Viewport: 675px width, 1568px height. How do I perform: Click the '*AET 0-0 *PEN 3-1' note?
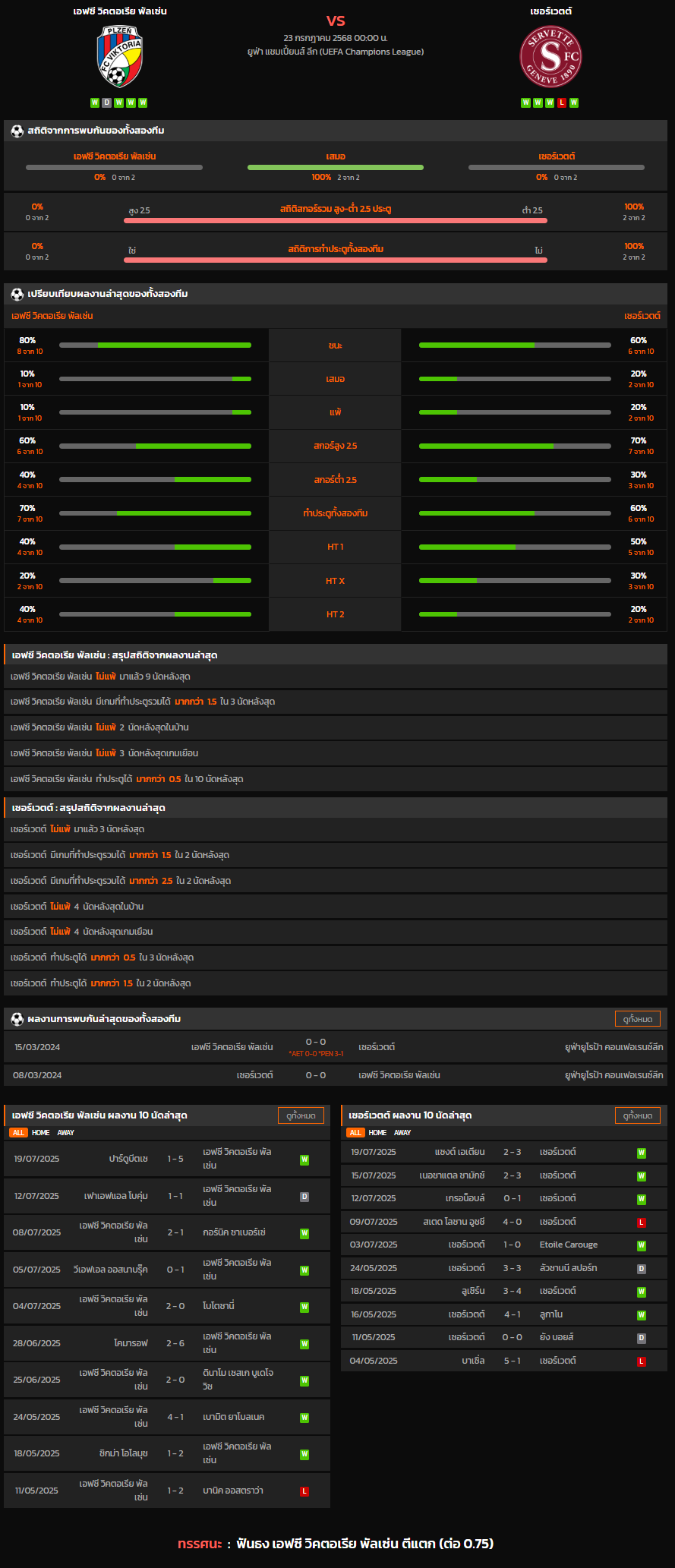pyautogui.click(x=316, y=1054)
